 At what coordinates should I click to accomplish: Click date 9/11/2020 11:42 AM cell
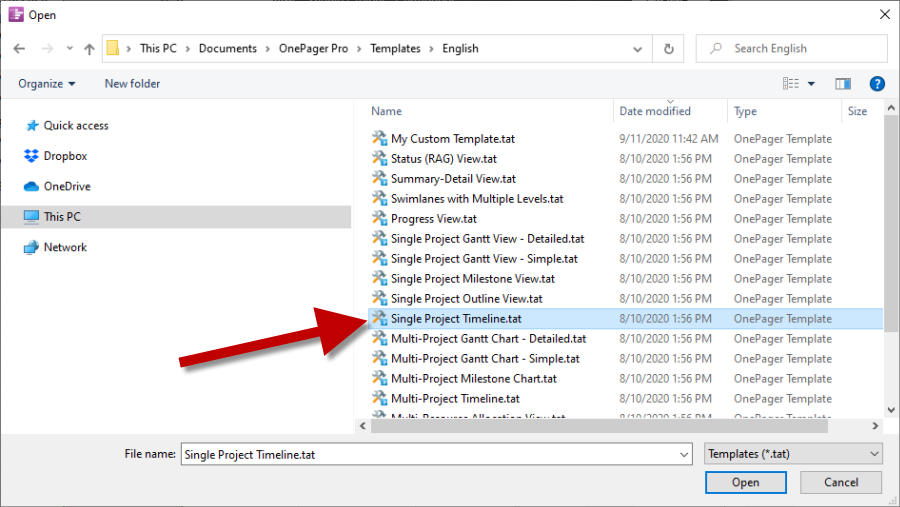(x=669, y=139)
